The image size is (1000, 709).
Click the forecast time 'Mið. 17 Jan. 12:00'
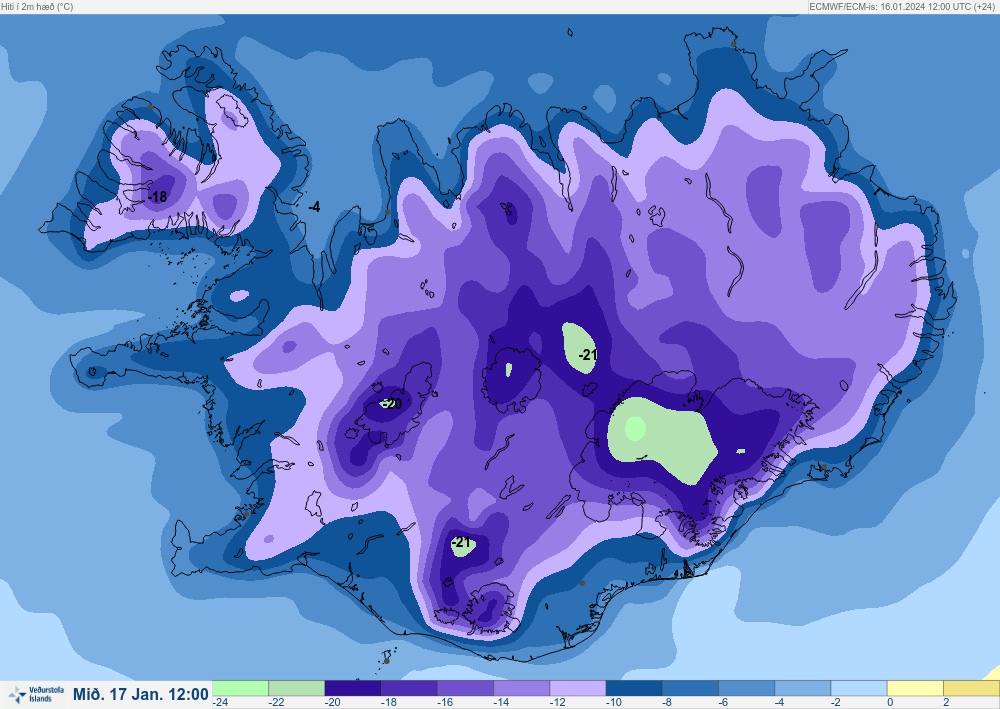click(140, 694)
